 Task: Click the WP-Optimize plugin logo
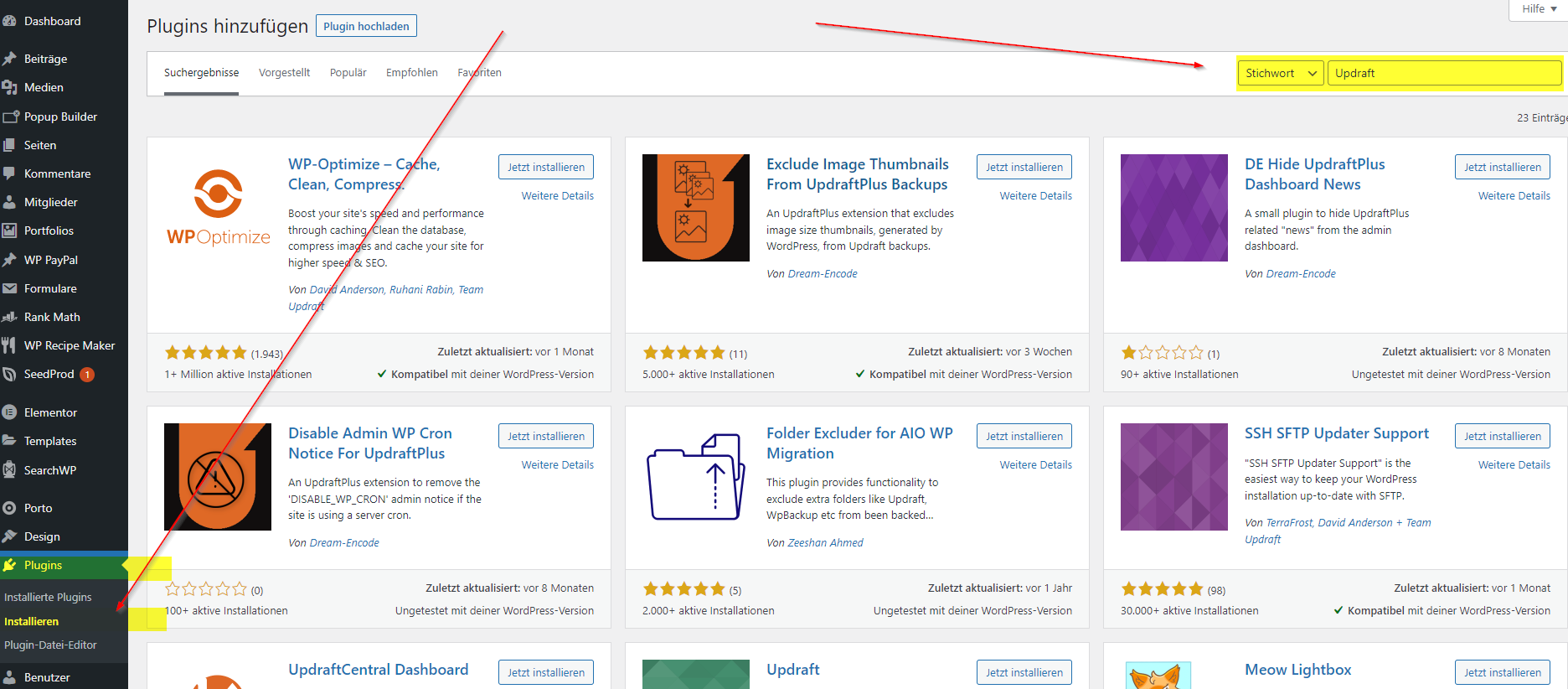(x=218, y=208)
